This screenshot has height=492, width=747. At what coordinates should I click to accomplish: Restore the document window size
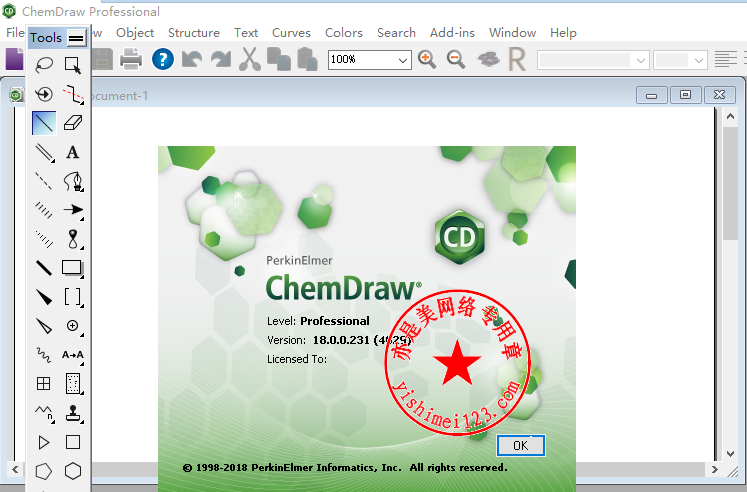685,95
